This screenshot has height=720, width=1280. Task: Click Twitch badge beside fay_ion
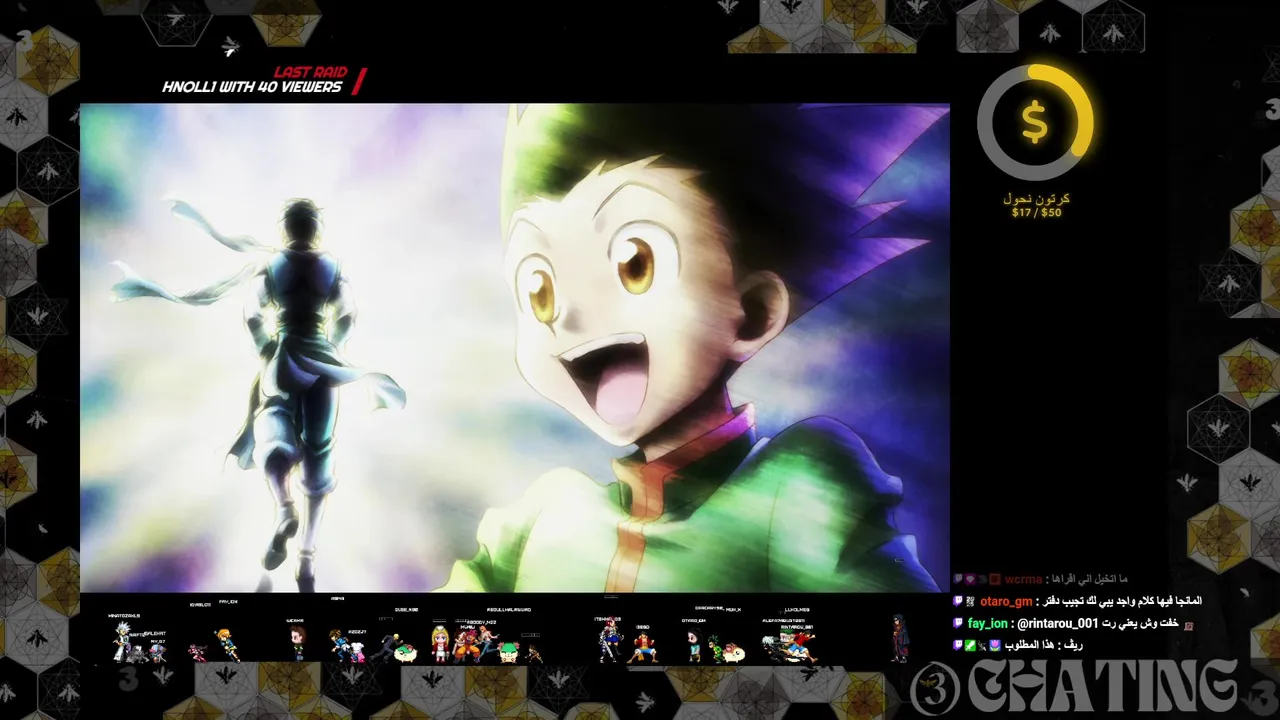[x=958, y=623]
